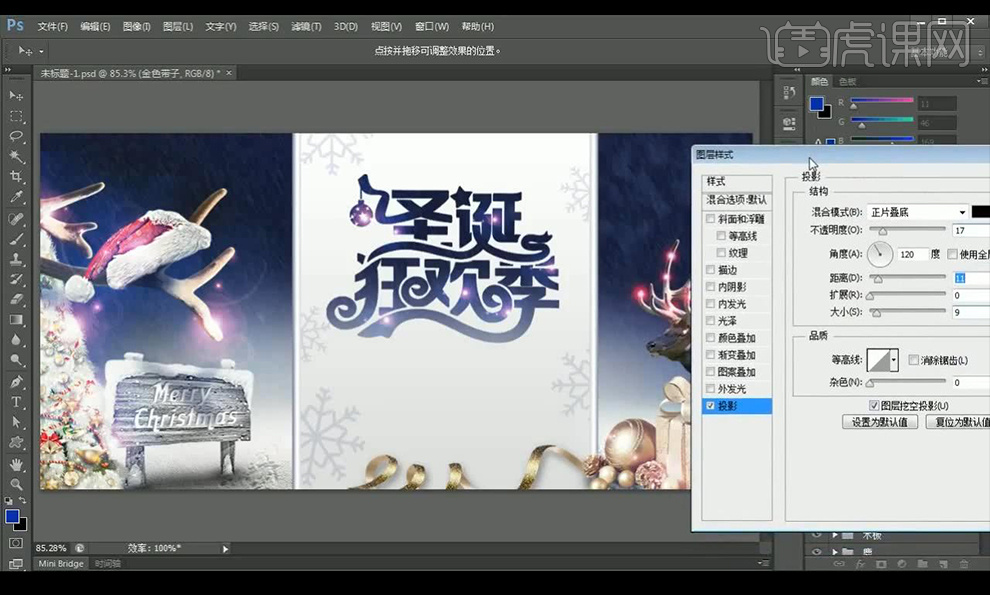Enable the 内阴影 style checkbox
Image resolution: width=990 pixels, height=595 pixels.
pyautogui.click(x=711, y=287)
